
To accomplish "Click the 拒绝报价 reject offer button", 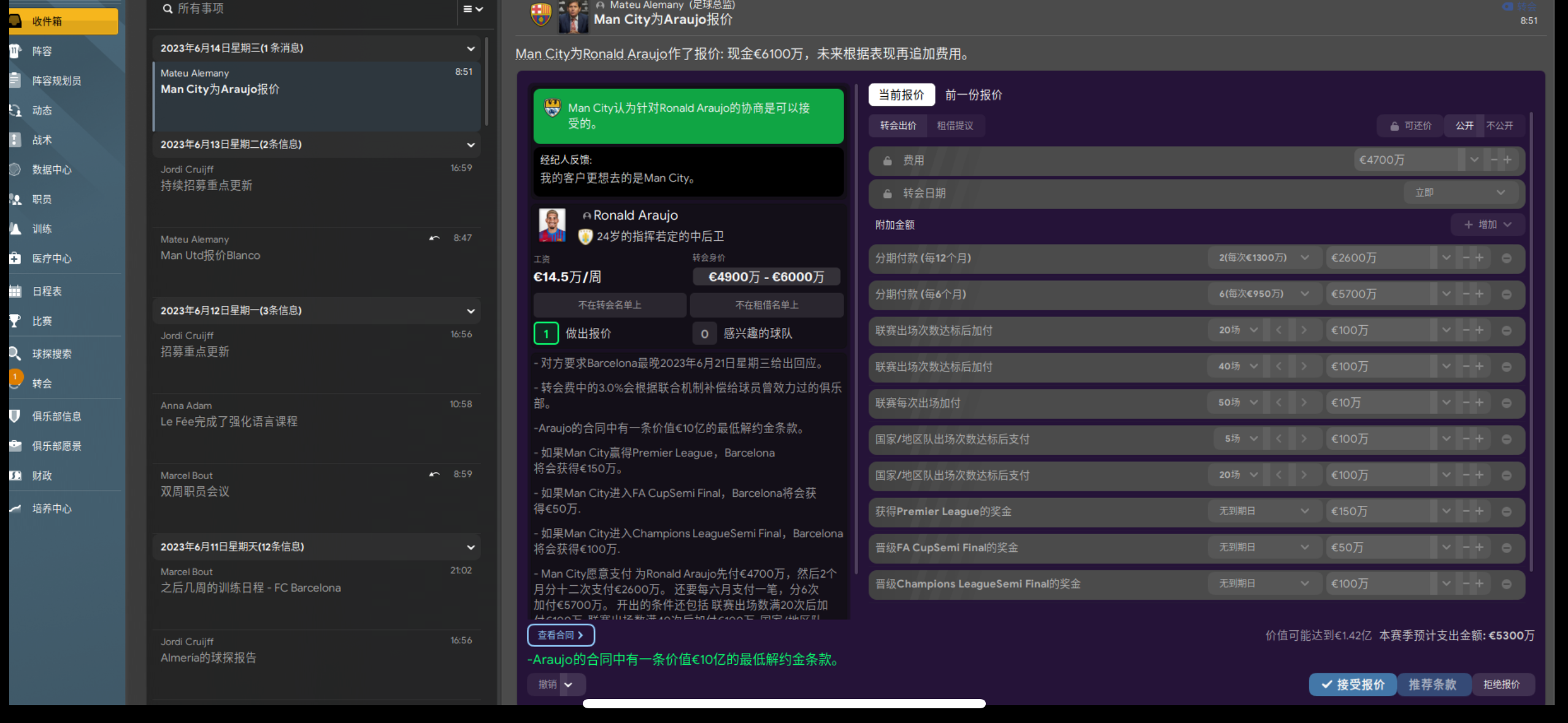I will click(x=1502, y=684).
